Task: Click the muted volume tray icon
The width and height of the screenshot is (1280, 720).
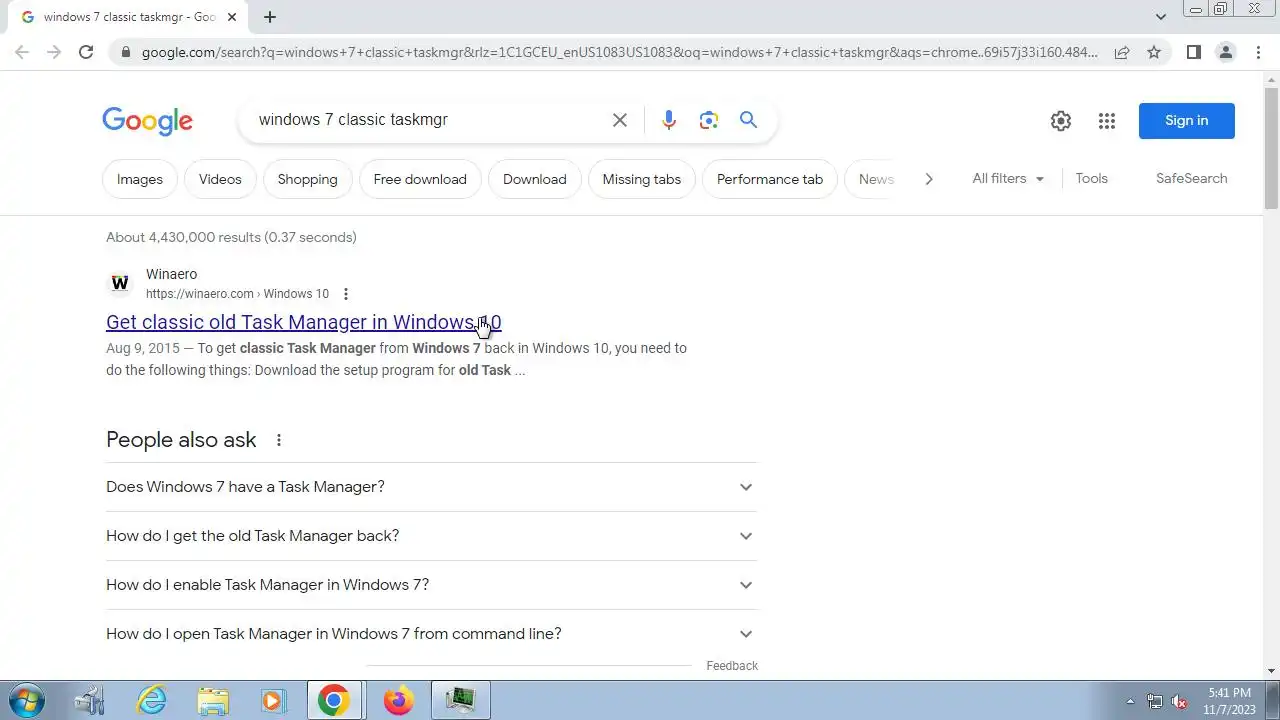Action: click(x=1180, y=701)
